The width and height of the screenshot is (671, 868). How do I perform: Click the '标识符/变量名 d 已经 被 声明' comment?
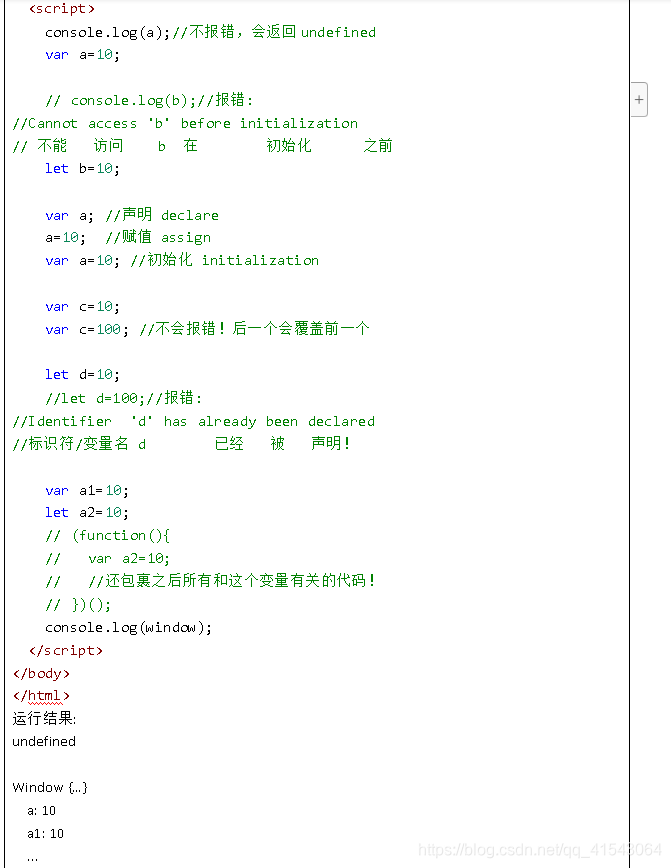coord(182,444)
